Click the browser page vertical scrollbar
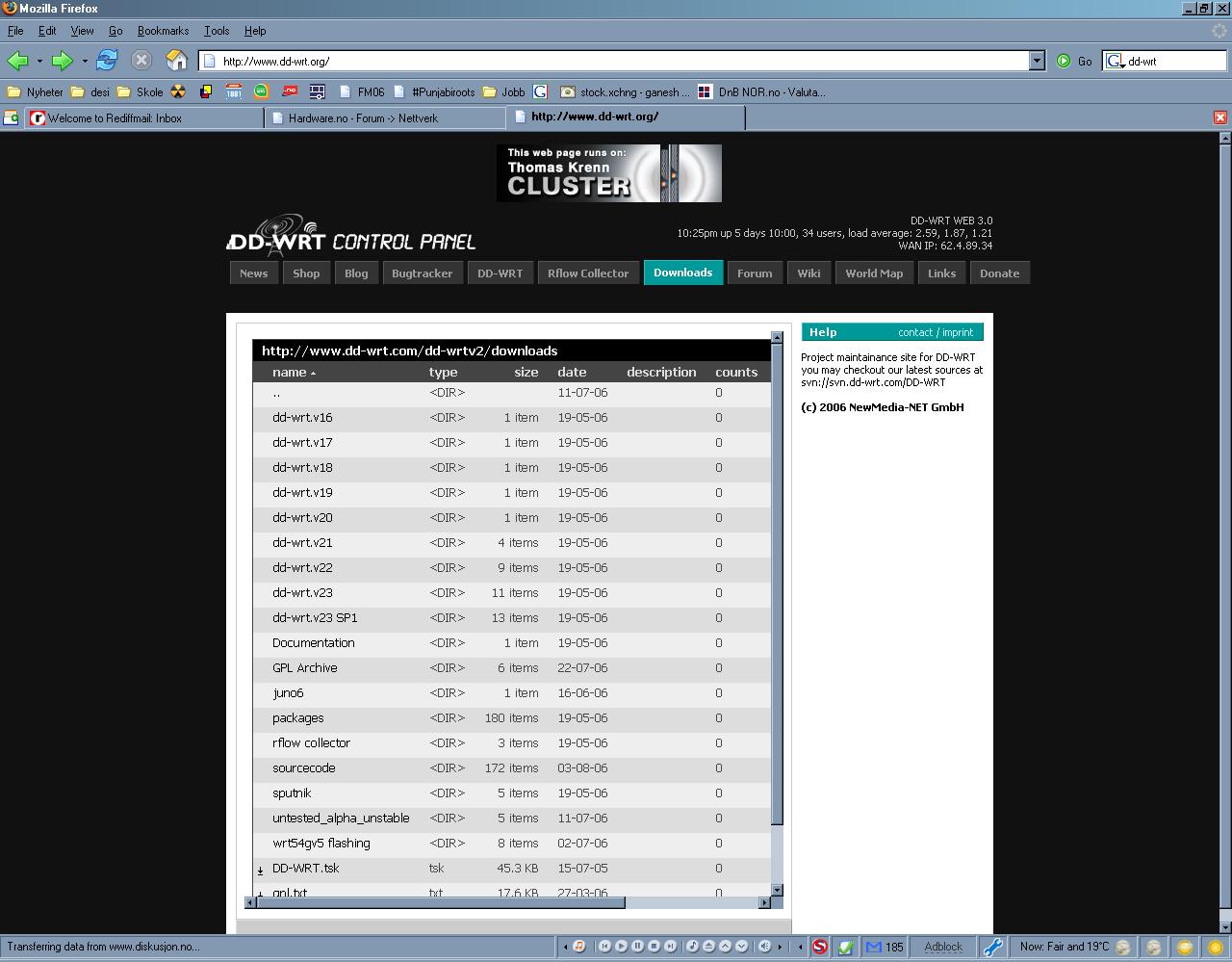 pos(1225,525)
